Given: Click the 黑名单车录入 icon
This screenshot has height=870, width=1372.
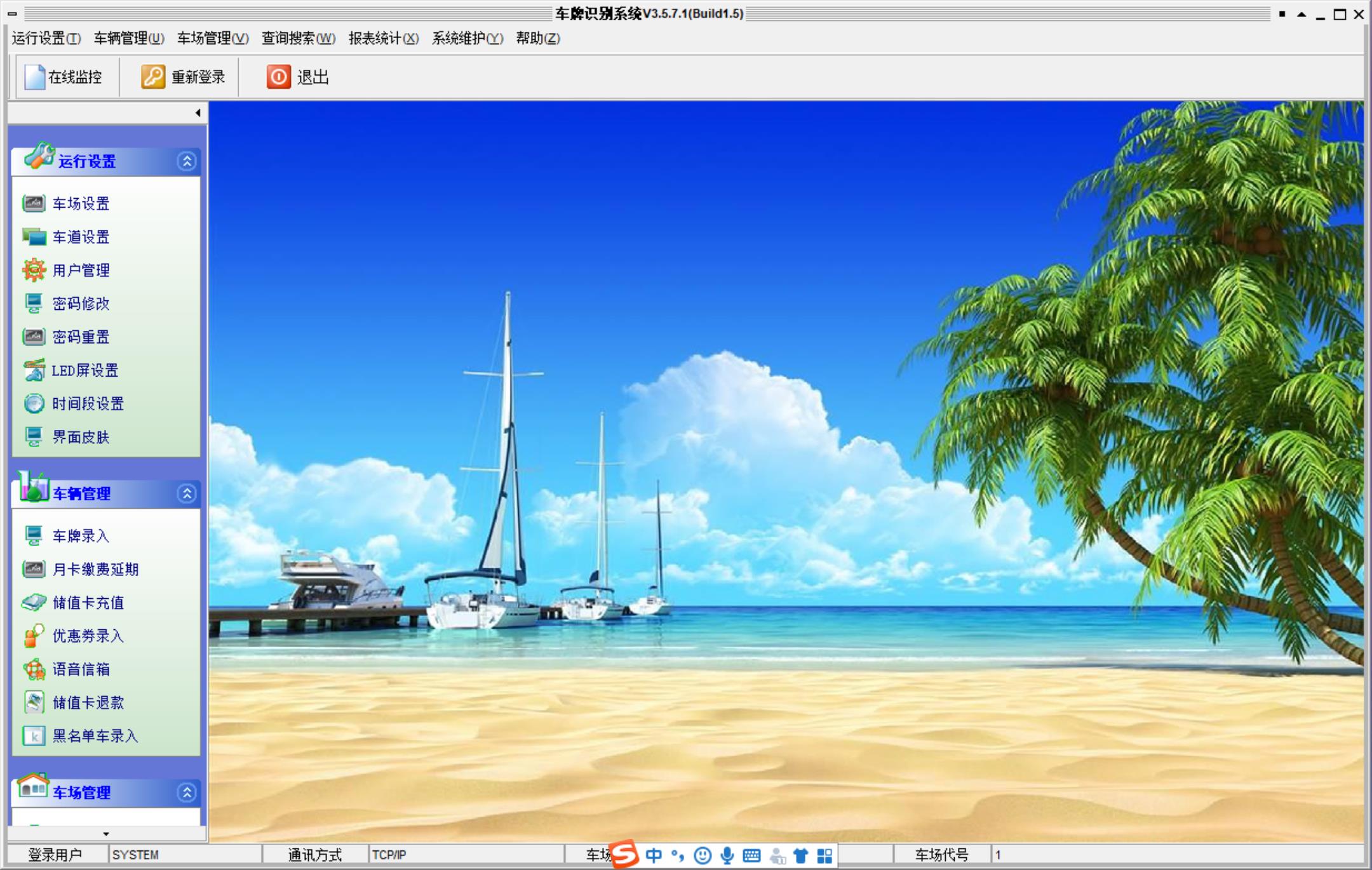Looking at the screenshot, I should click(34, 735).
